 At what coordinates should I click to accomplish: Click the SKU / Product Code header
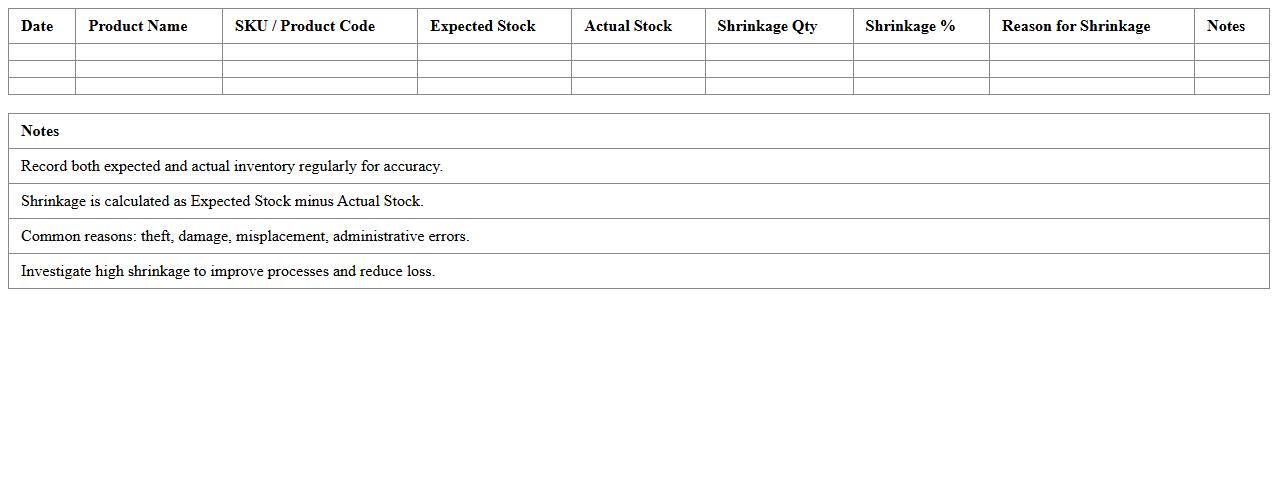[x=305, y=26]
